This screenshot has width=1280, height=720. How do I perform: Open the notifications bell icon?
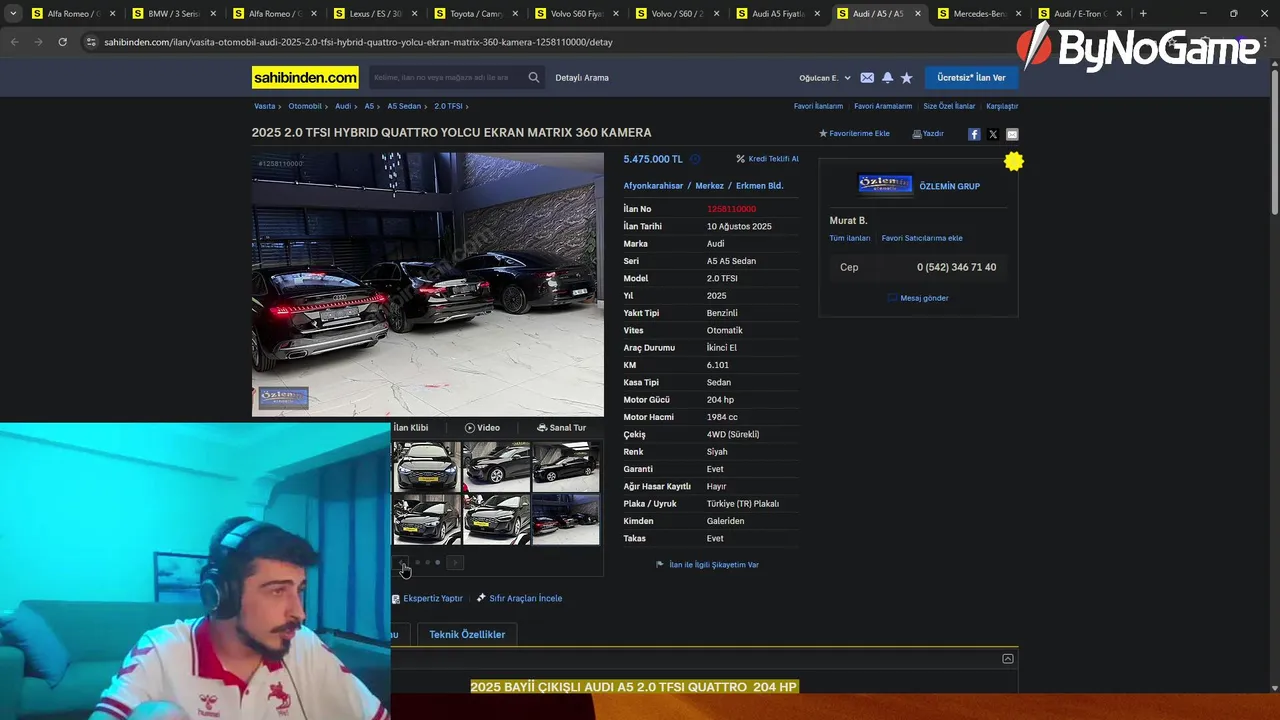point(887,77)
